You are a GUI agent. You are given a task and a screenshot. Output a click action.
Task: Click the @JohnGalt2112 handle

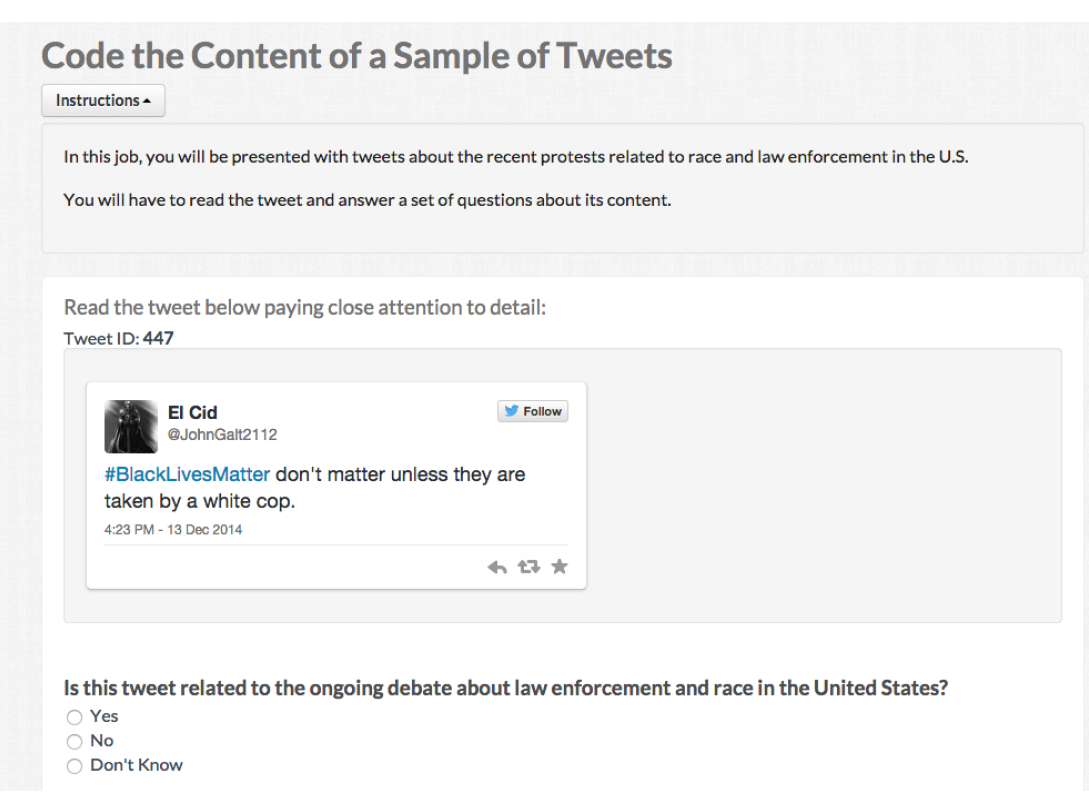[222, 435]
